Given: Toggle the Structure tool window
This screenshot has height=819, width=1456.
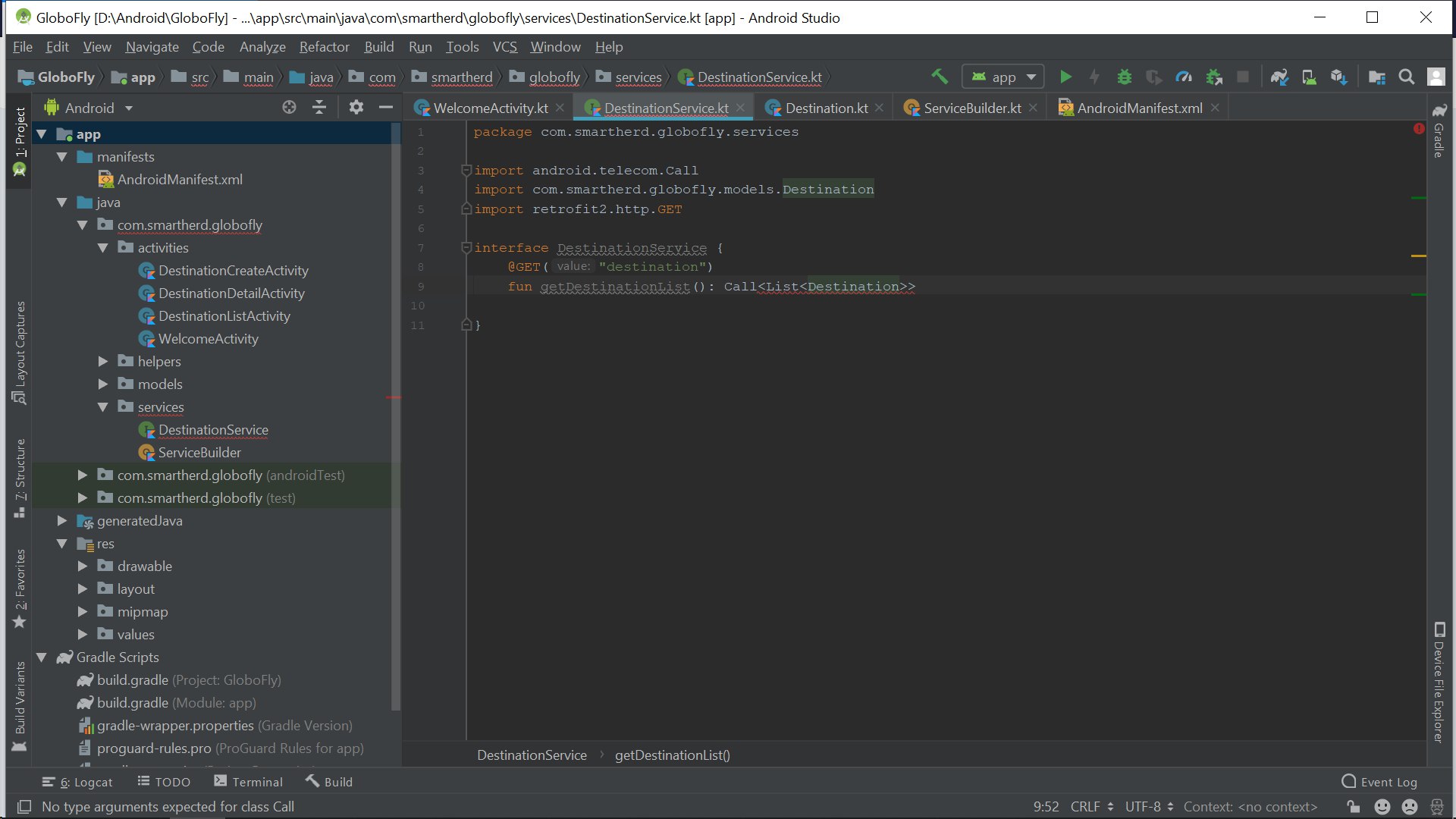Looking at the screenshot, I should 20,478.
